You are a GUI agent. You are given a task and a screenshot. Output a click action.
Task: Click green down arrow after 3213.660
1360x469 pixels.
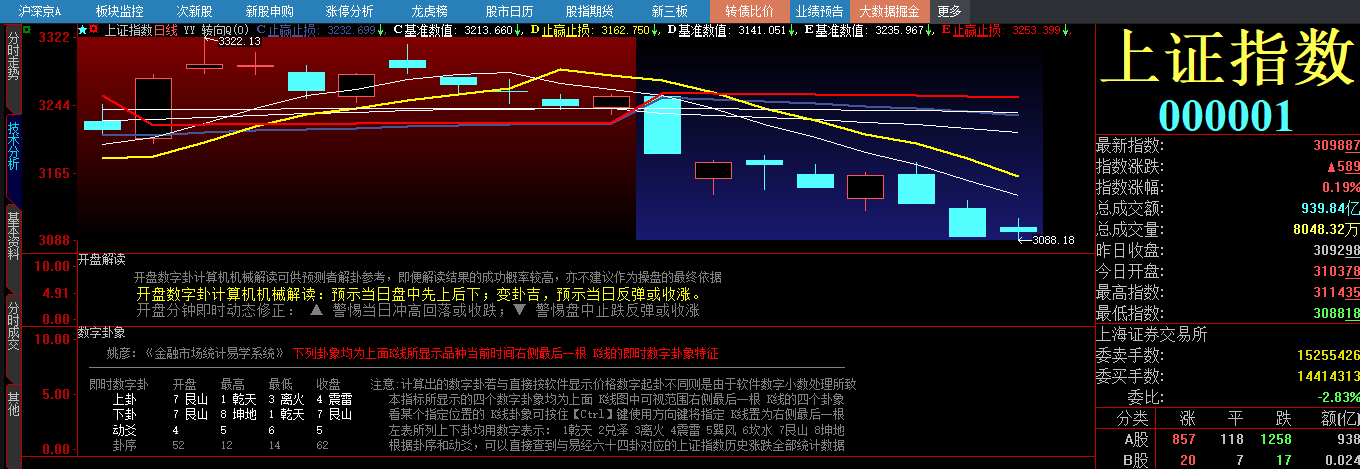(517, 30)
